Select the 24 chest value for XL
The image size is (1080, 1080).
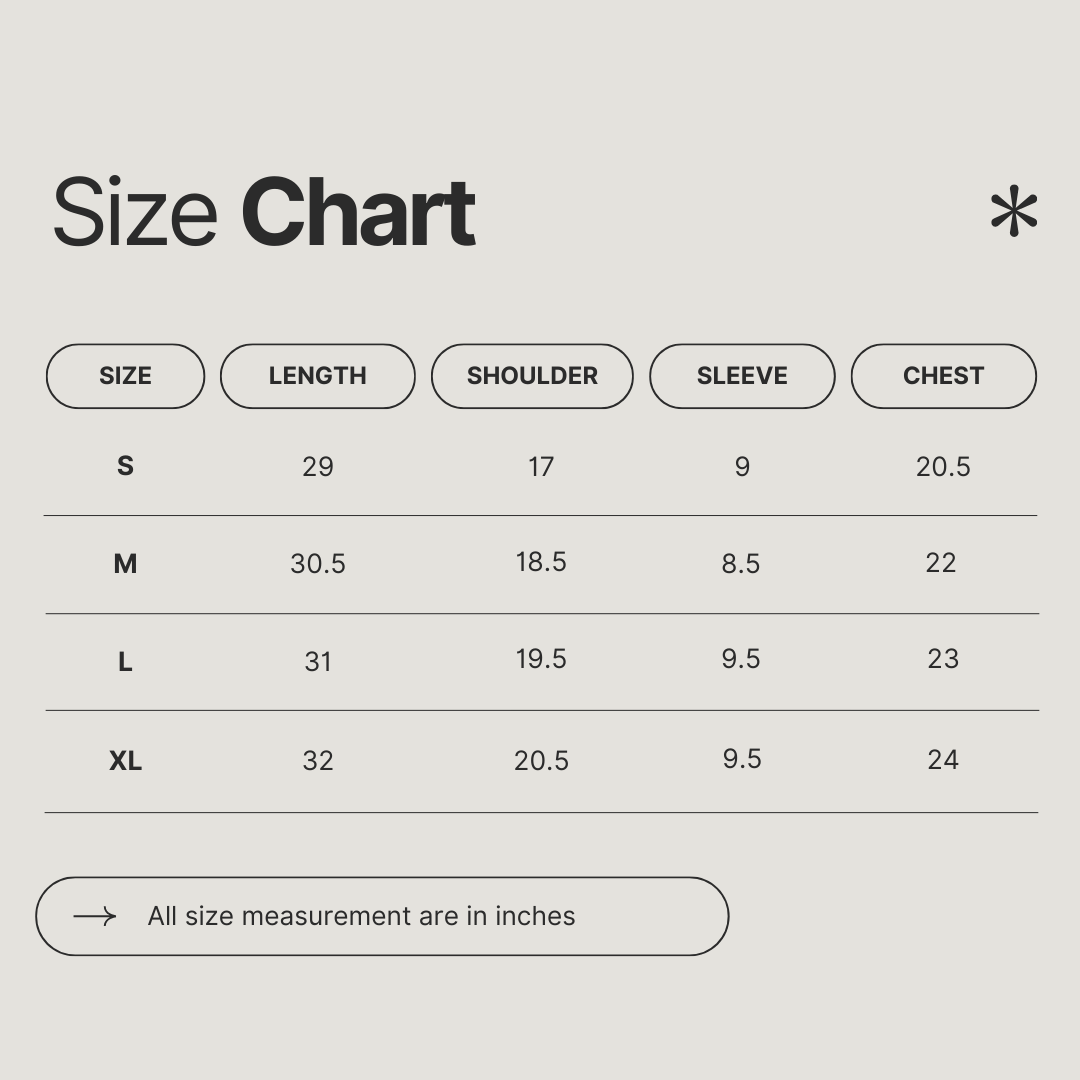click(x=943, y=760)
